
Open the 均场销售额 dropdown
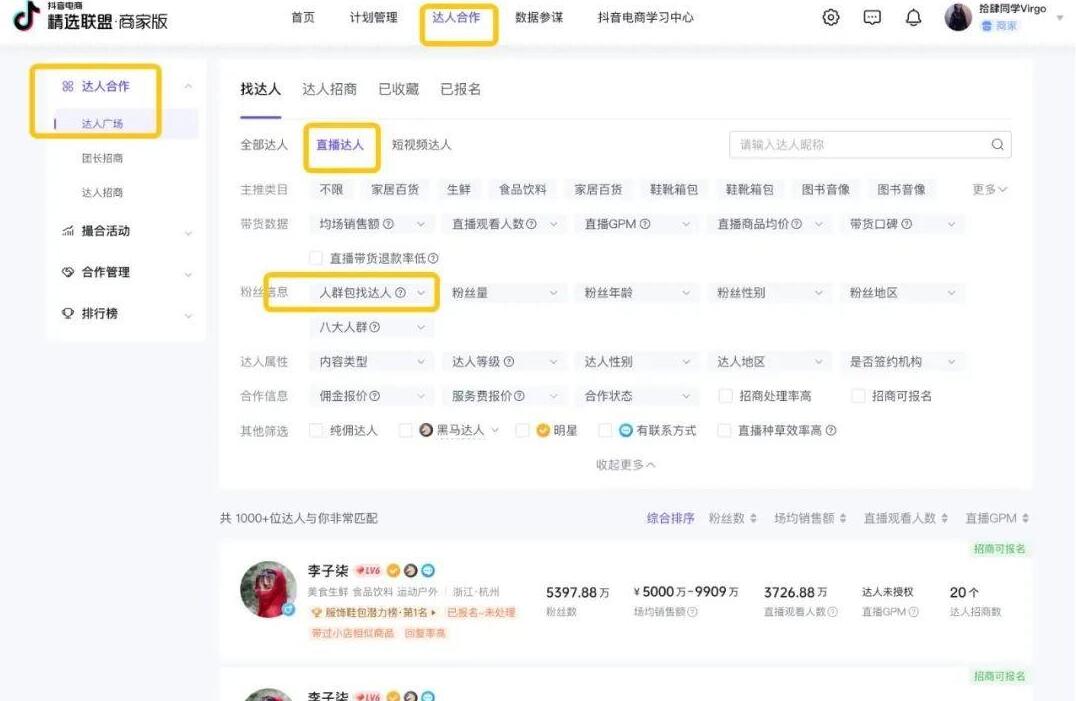(371, 224)
